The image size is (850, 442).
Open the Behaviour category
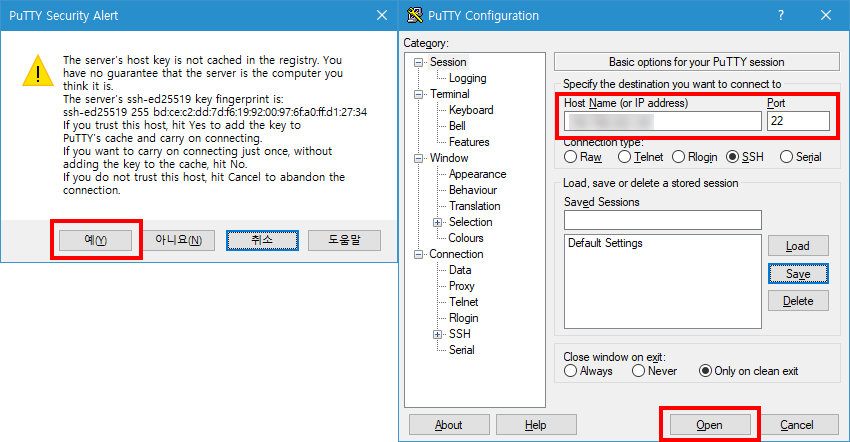(x=473, y=190)
